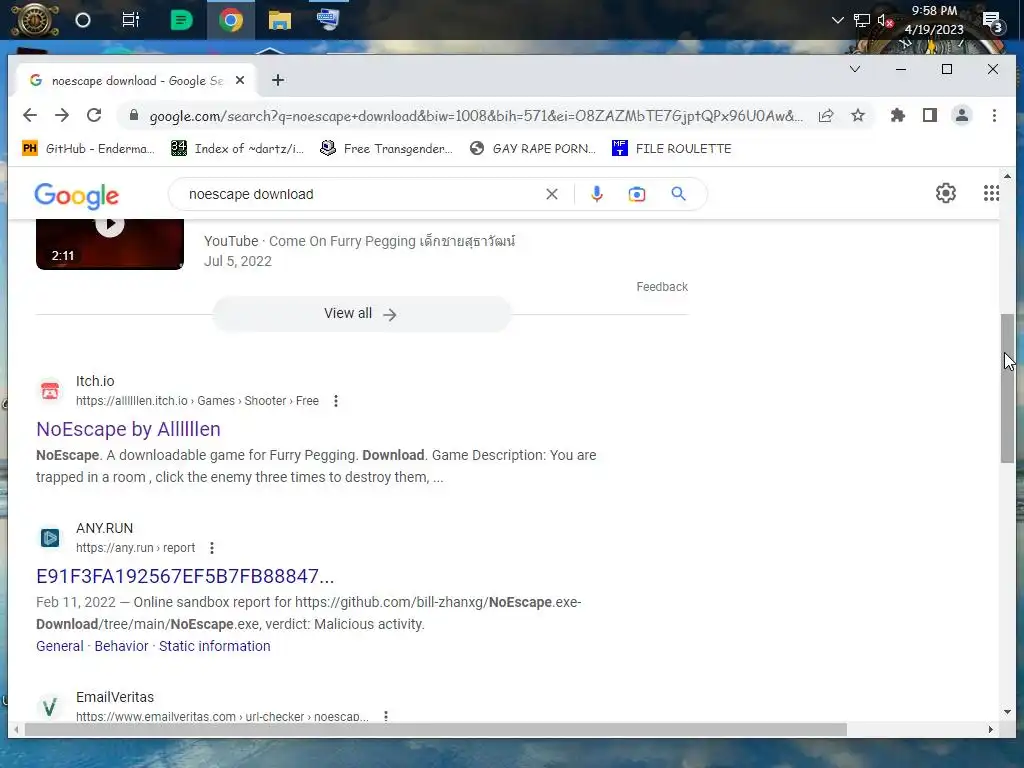Click the horizontal scroll-right arrow
Viewport: 1024px width, 768px height.
pyautogui.click(x=991, y=729)
